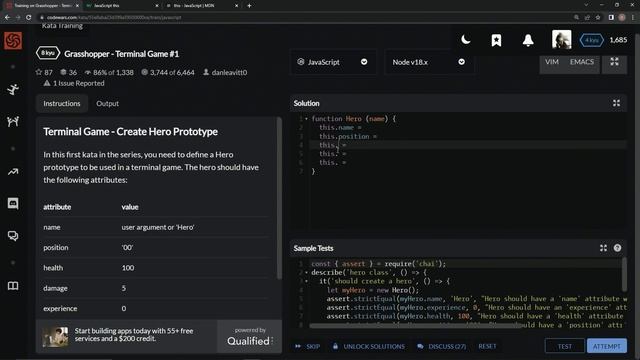Image resolution: width=640 pixels, height=360 pixels.
Task: Click the RESET button
Action: [x=487, y=346]
